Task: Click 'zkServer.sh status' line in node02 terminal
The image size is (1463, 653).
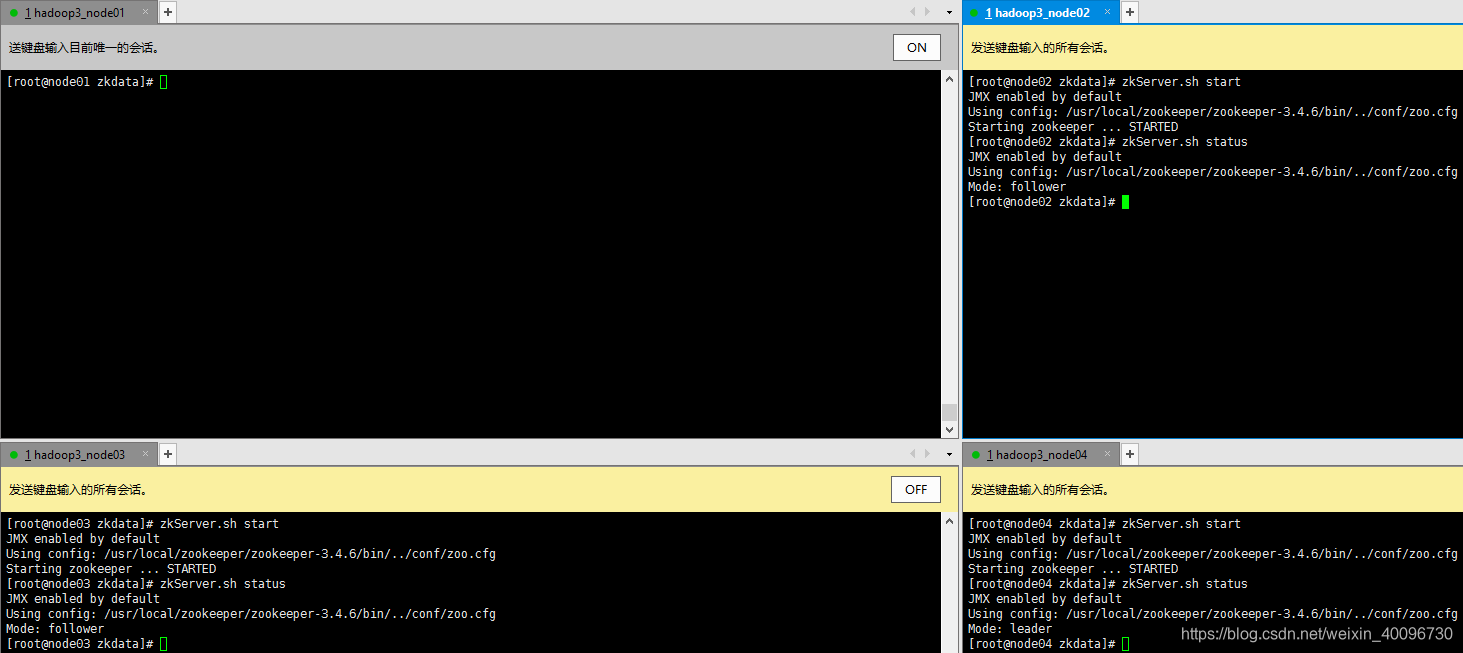Action: click(1108, 142)
